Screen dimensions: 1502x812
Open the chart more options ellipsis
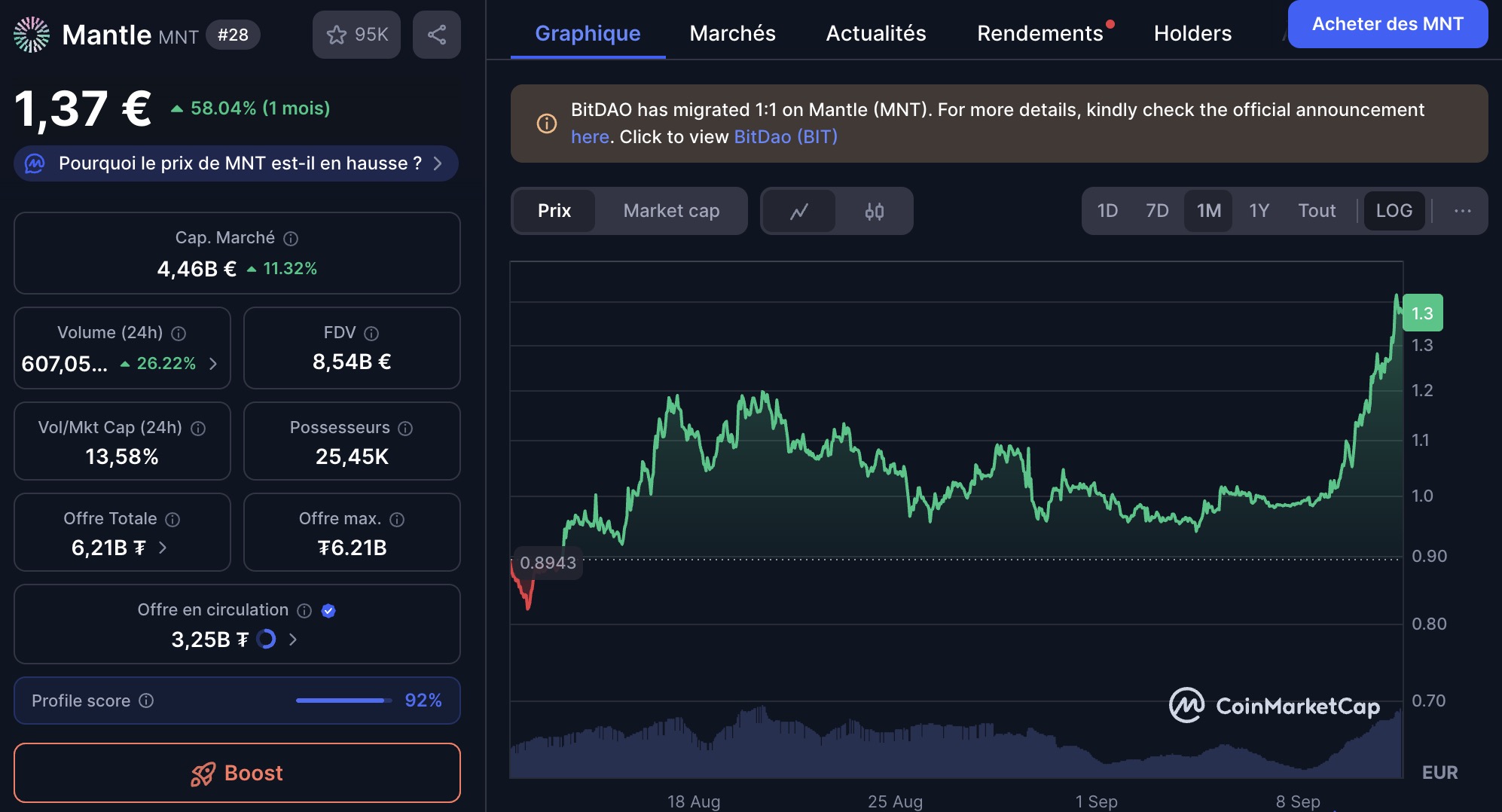click(x=1463, y=211)
